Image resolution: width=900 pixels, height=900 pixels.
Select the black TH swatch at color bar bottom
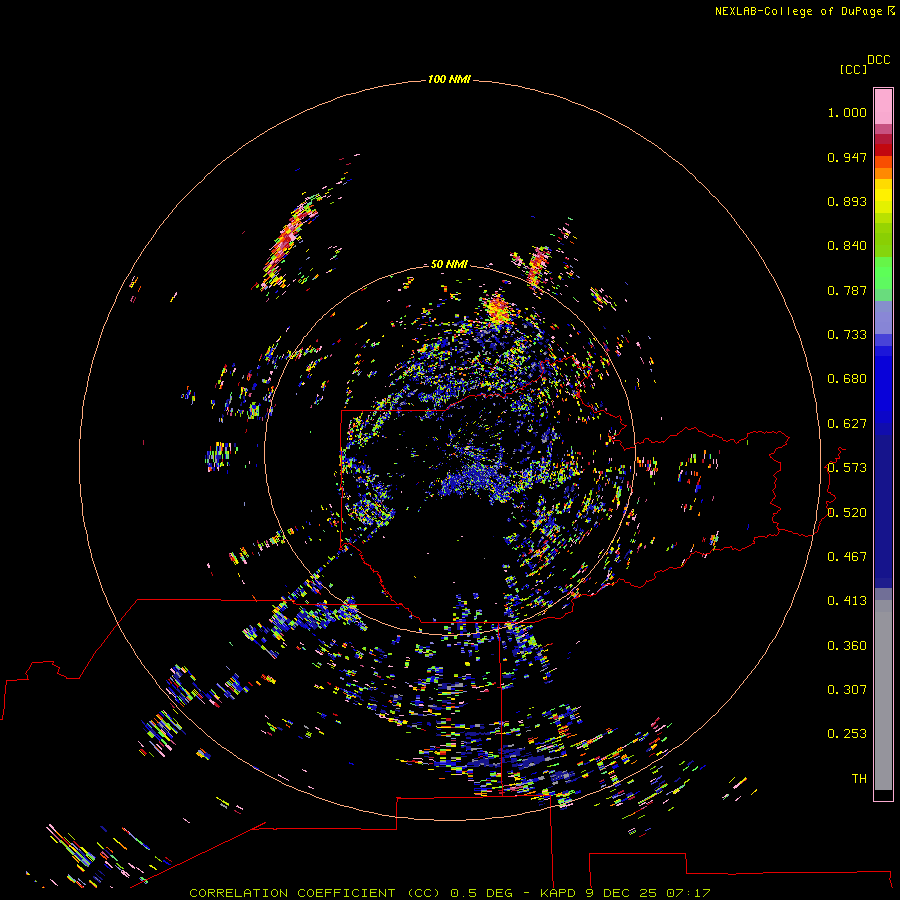pos(883,795)
